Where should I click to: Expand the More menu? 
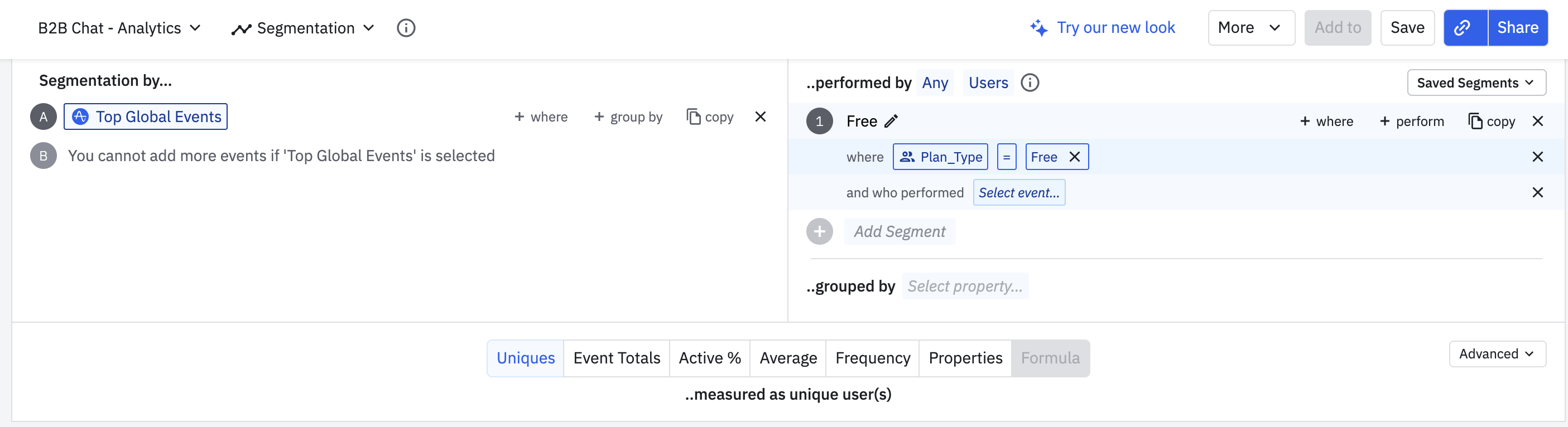[x=1250, y=28]
